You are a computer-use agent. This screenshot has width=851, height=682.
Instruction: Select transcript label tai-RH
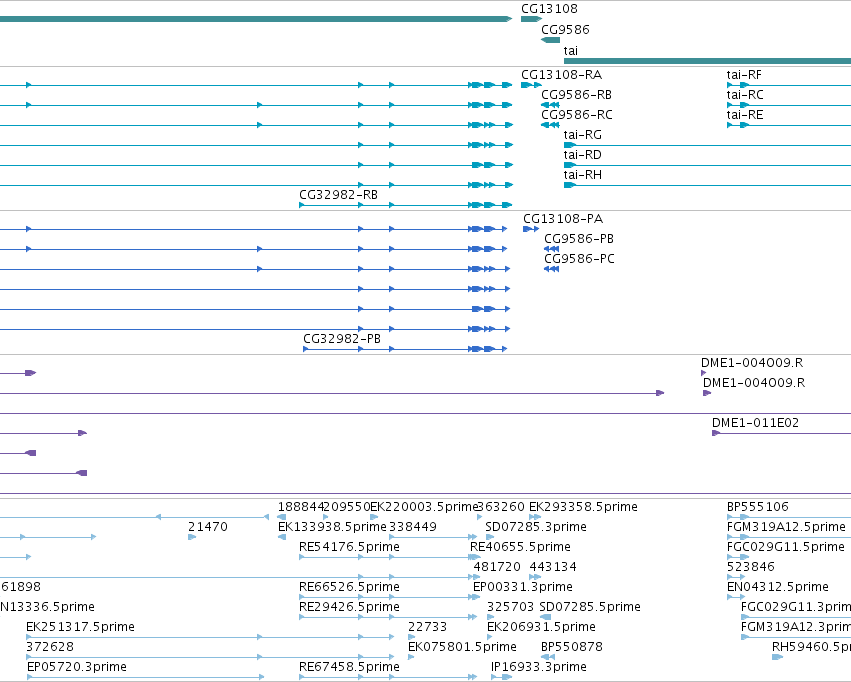point(583,175)
